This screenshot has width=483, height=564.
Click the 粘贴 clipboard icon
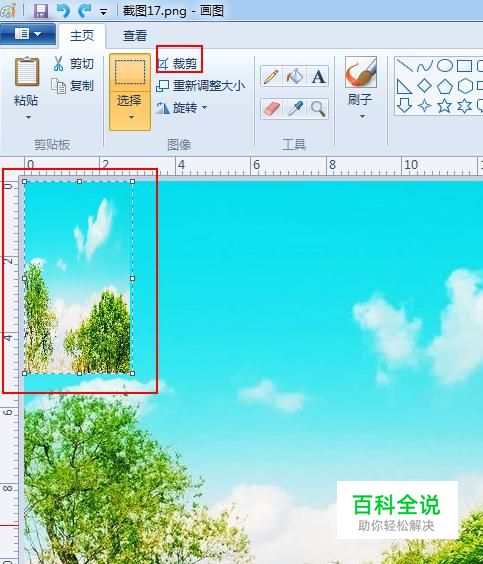pos(26,72)
